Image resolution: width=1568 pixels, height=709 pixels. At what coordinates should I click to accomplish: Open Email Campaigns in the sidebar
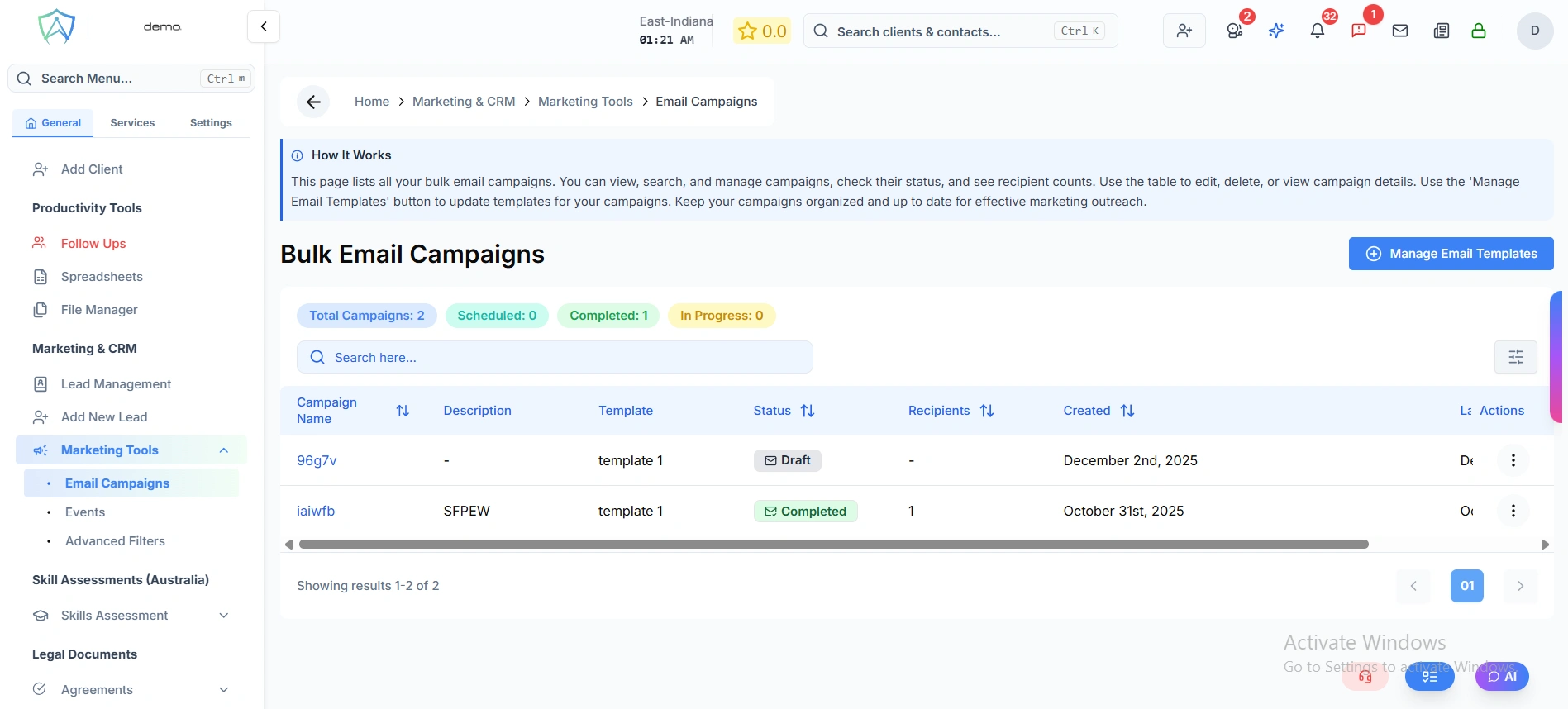[131, 483]
